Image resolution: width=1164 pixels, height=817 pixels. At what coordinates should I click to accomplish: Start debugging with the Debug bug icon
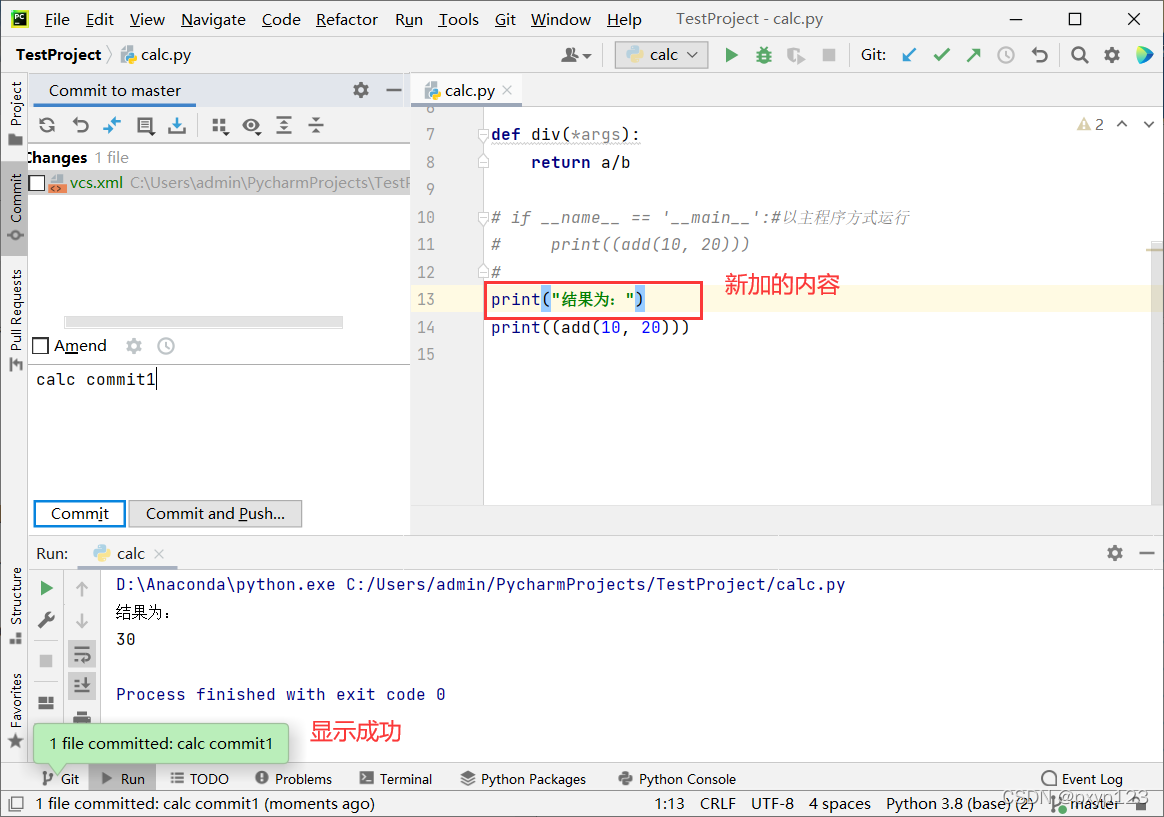point(763,55)
